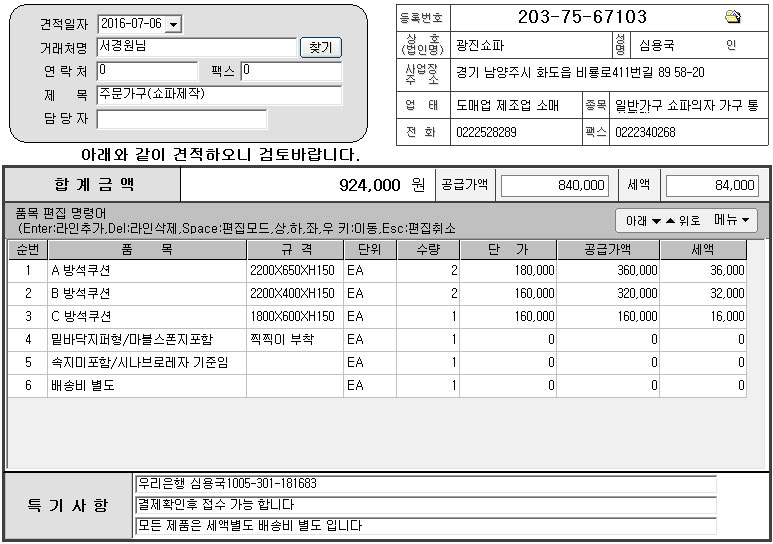Click the 공급가액 total field showing 840,000
The image size is (773, 544).
[554, 185]
